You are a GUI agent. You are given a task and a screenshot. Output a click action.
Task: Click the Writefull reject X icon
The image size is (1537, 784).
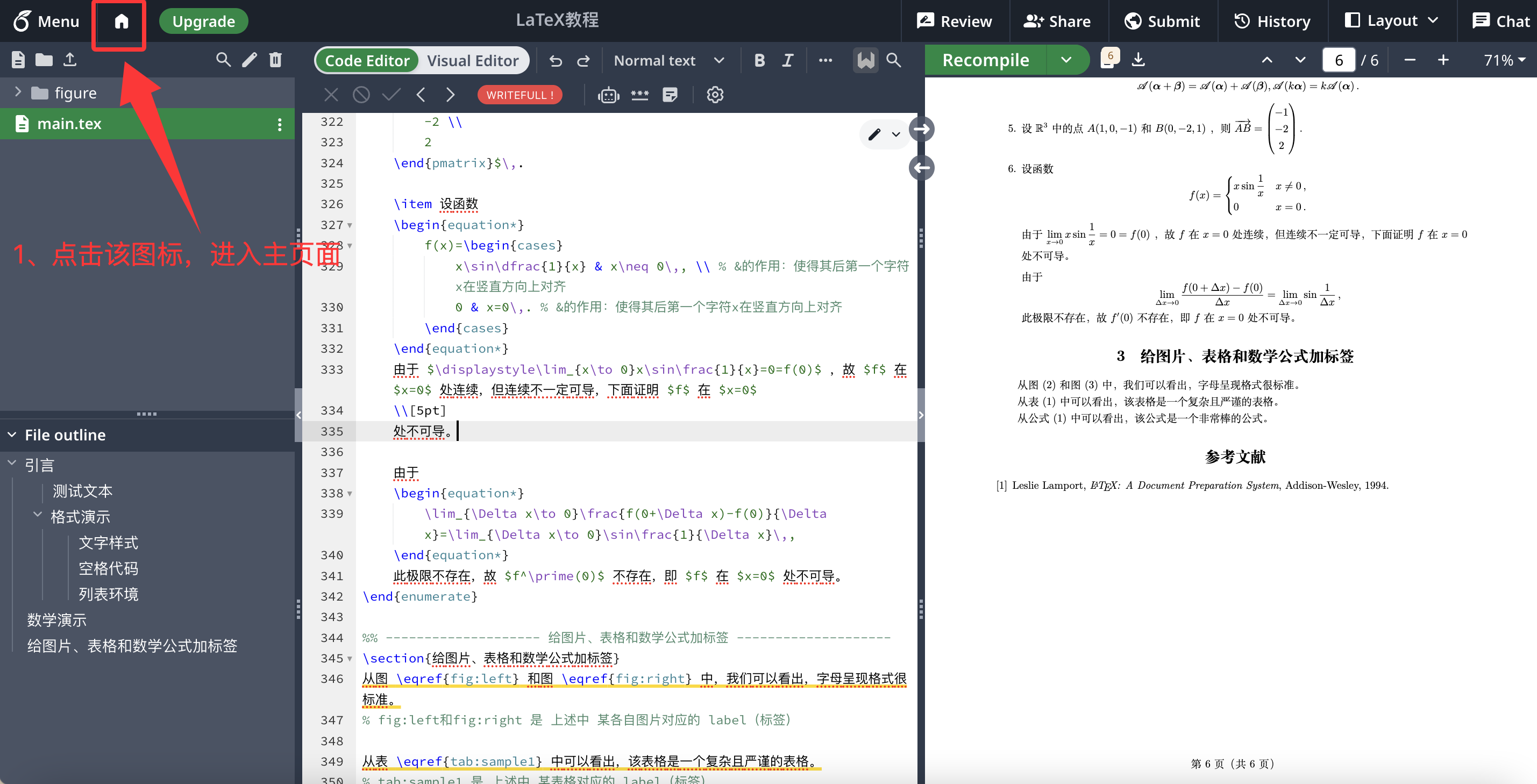(x=331, y=94)
